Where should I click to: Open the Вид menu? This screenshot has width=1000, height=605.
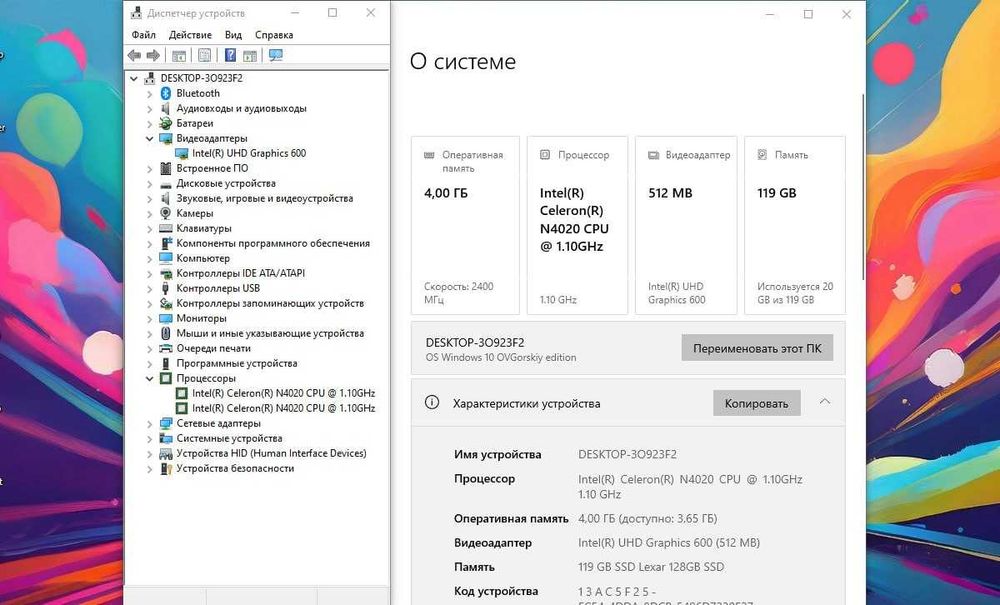pyautogui.click(x=233, y=34)
